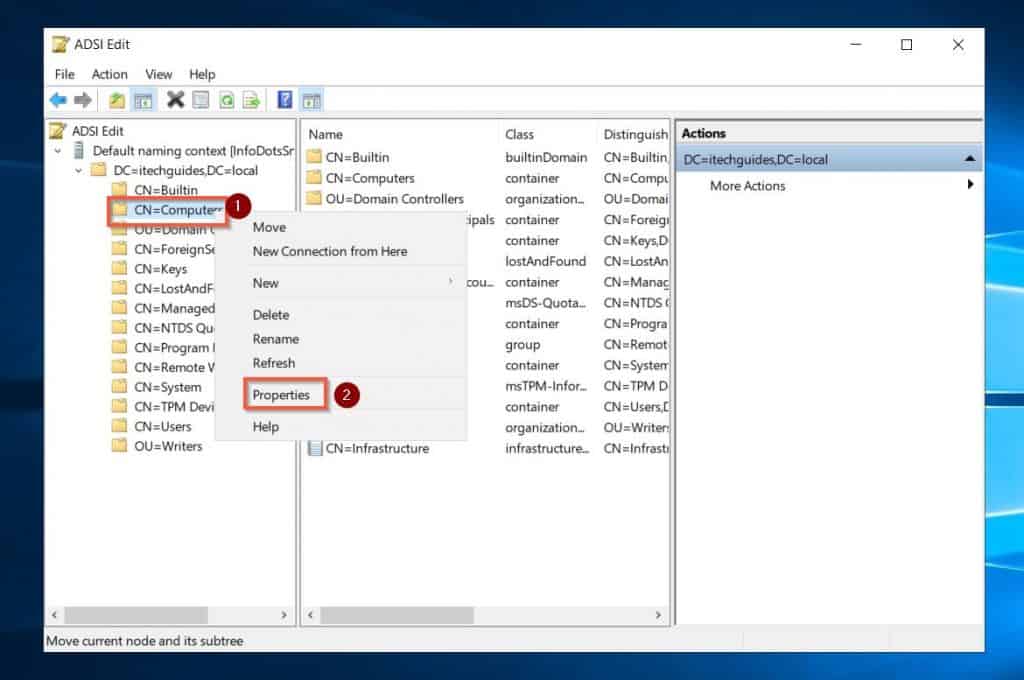Viewport: 1024px width, 680px height.
Task: Select CN=System in the tree
Action: (x=168, y=387)
